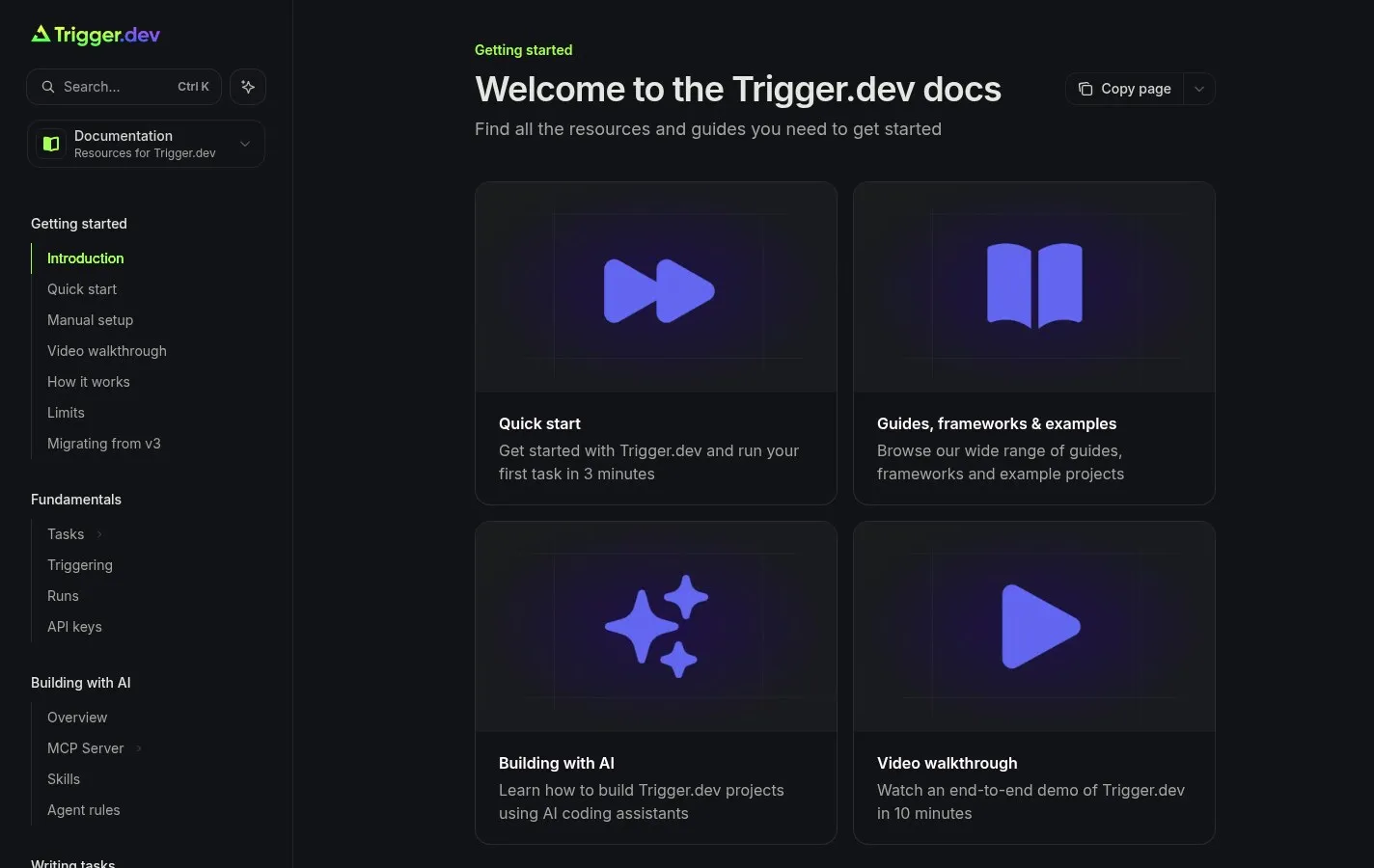Open the Runs page

click(63, 596)
